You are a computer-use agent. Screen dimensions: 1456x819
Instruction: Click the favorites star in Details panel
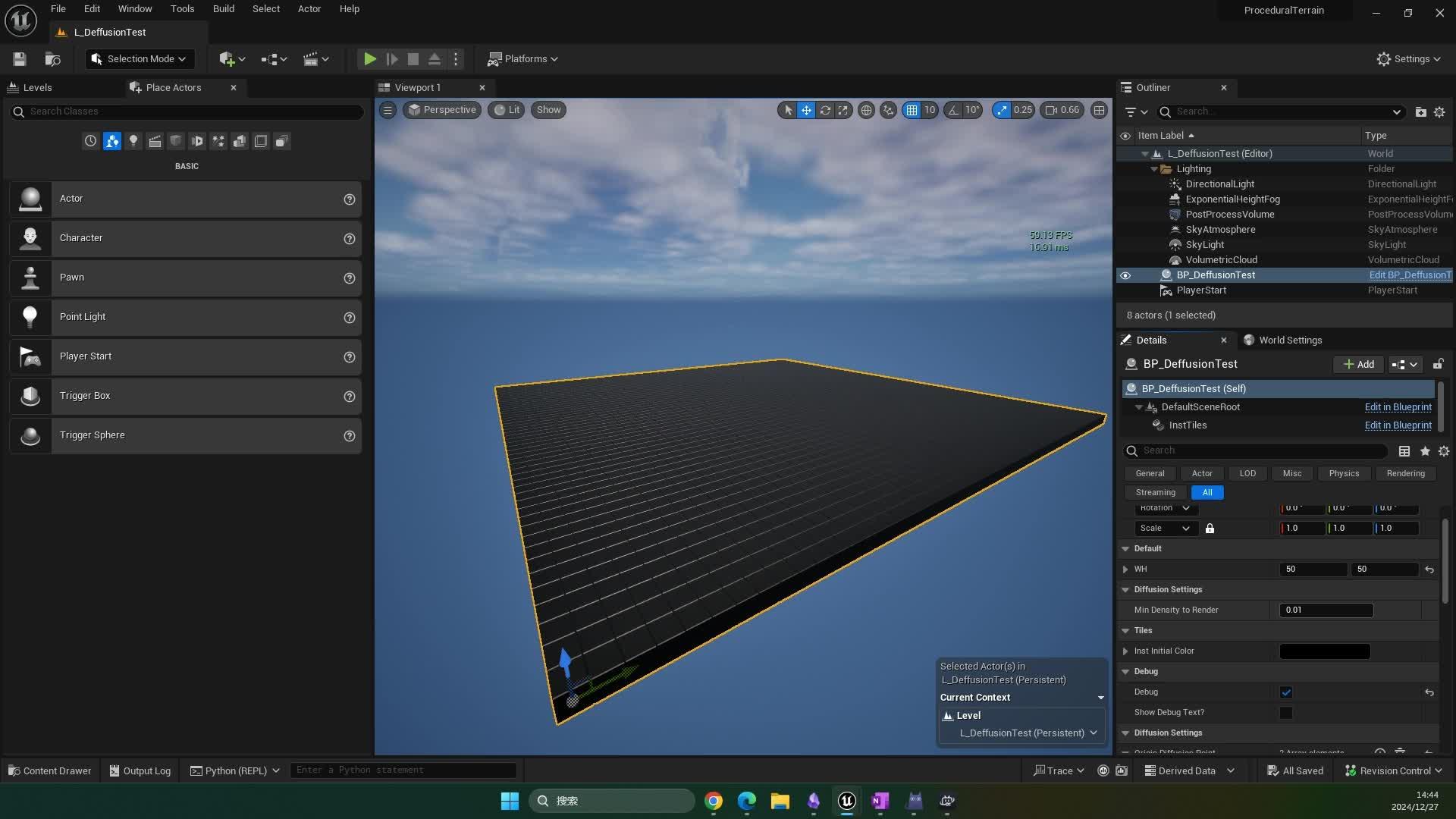tap(1425, 451)
